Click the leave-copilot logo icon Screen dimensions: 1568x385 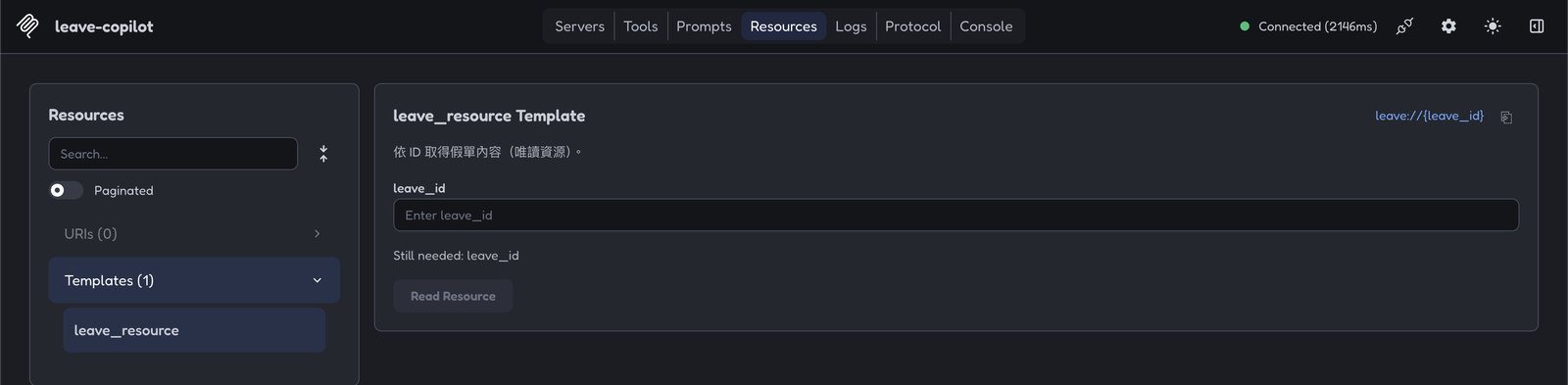click(x=27, y=26)
